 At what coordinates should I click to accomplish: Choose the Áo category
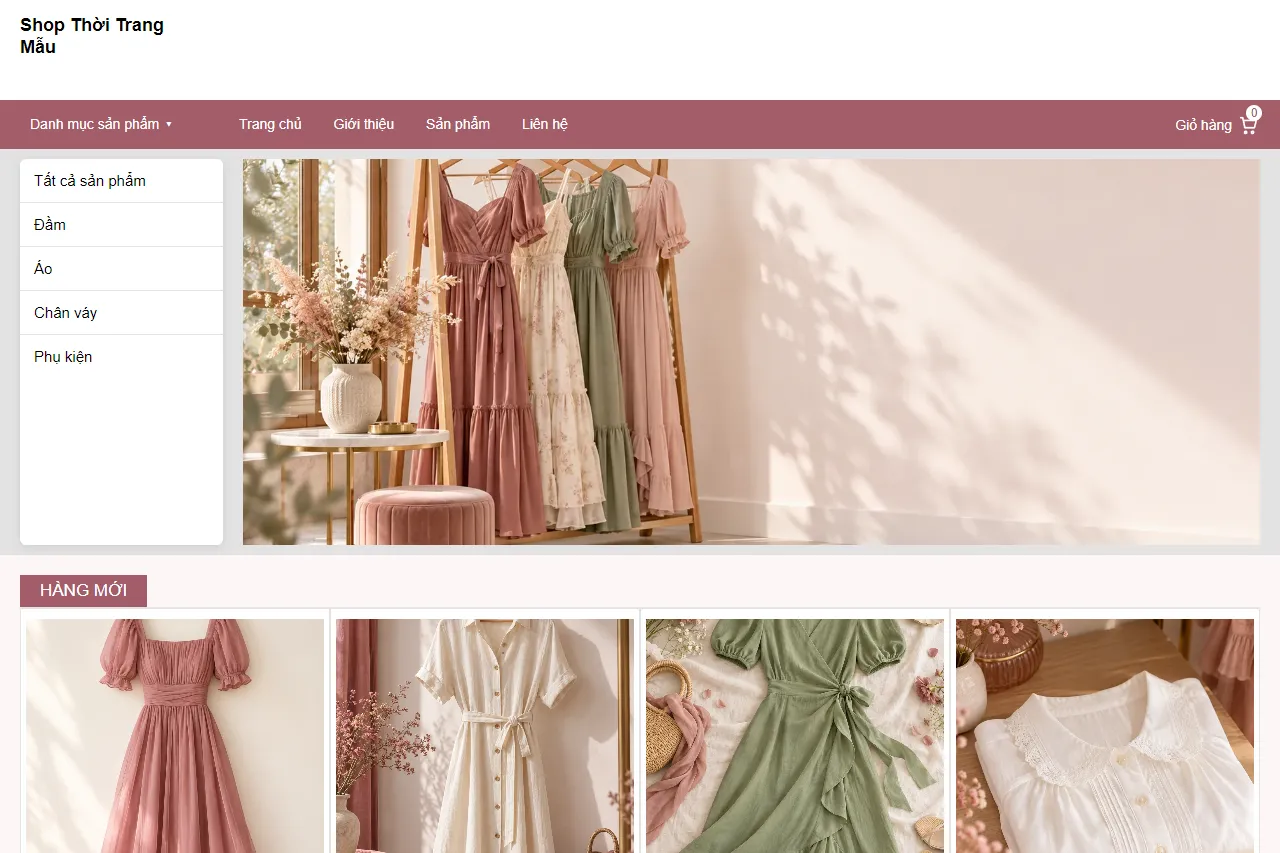(121, 269)
